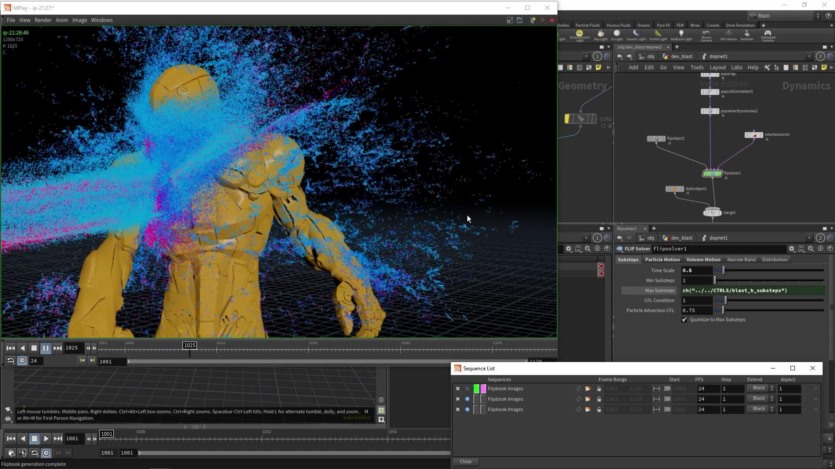Screen dimensions: 835x469
Task: Open Add menu in network editor
Action: click(x=633, y=68)
